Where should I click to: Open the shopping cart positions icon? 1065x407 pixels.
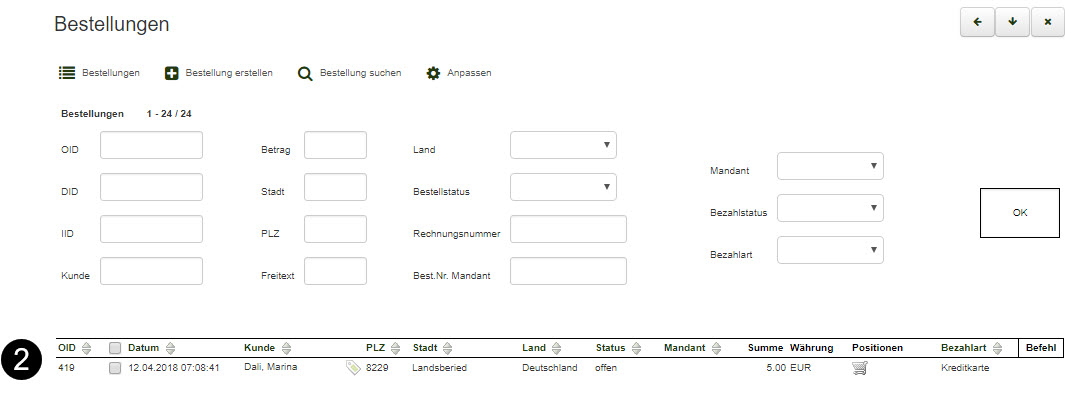(859, 368)
